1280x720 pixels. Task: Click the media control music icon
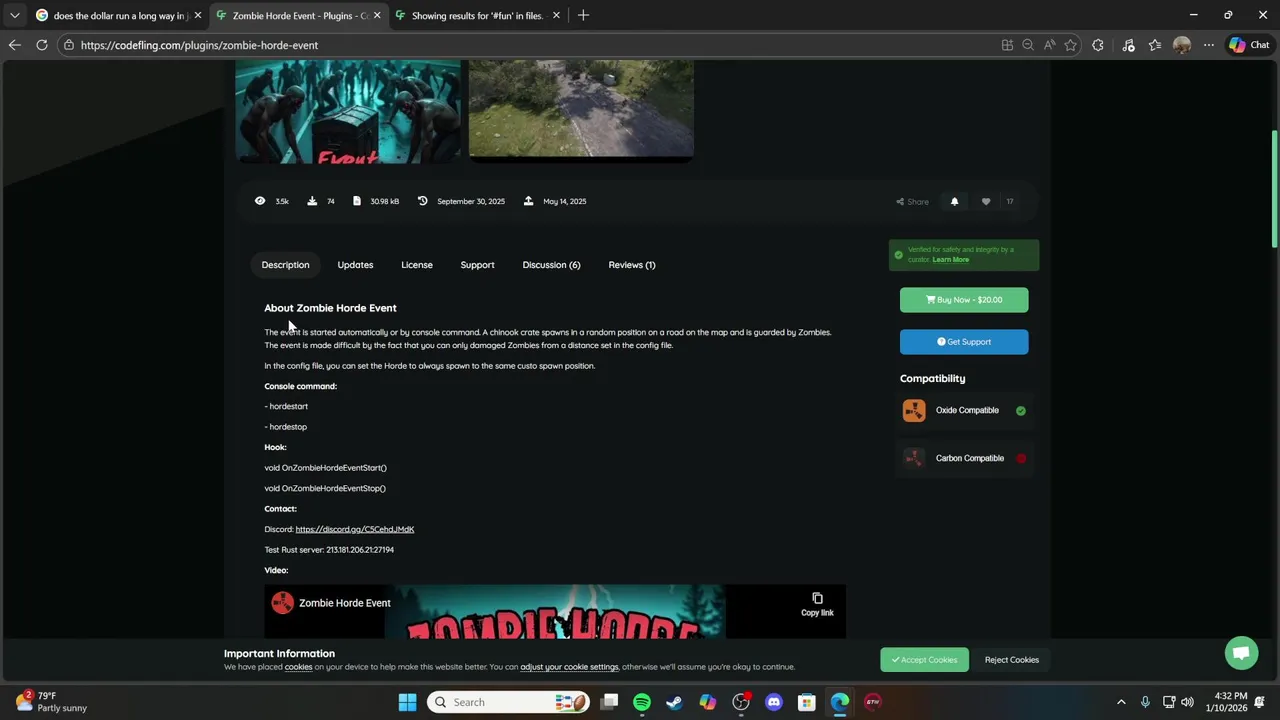(1128, 45)
